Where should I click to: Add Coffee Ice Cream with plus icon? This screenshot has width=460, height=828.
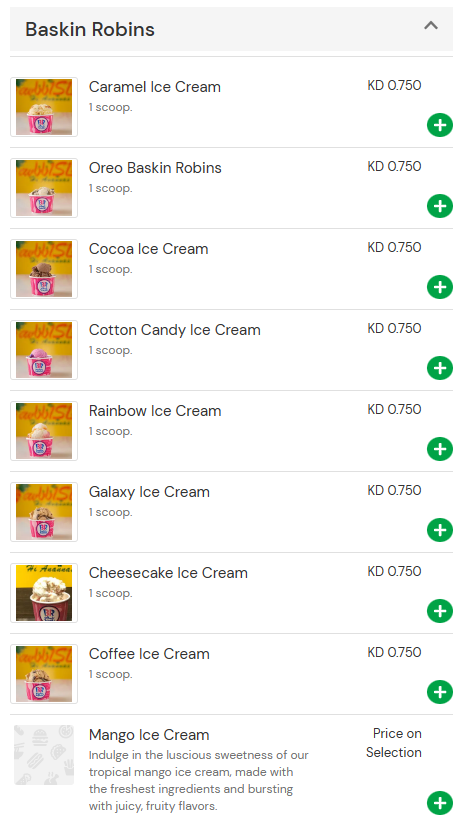pyautogui.click(x=440, y=692)
